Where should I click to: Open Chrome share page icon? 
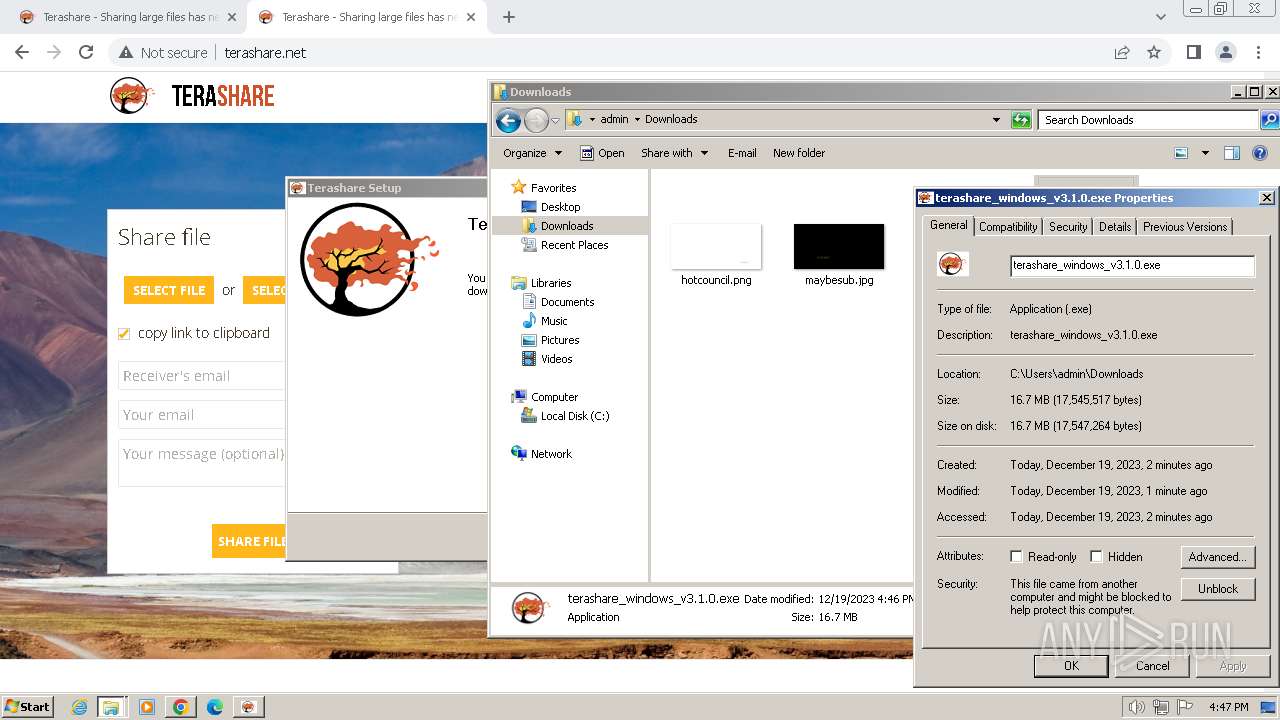(1122, 52)
